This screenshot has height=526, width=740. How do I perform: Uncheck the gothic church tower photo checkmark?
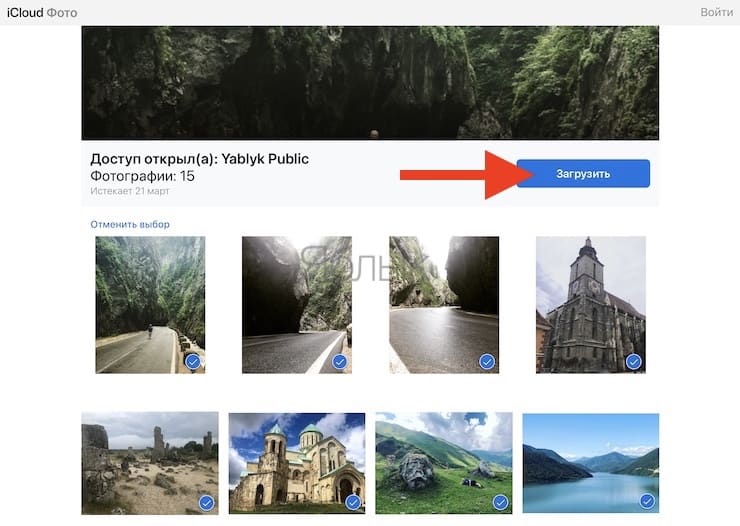634,362
